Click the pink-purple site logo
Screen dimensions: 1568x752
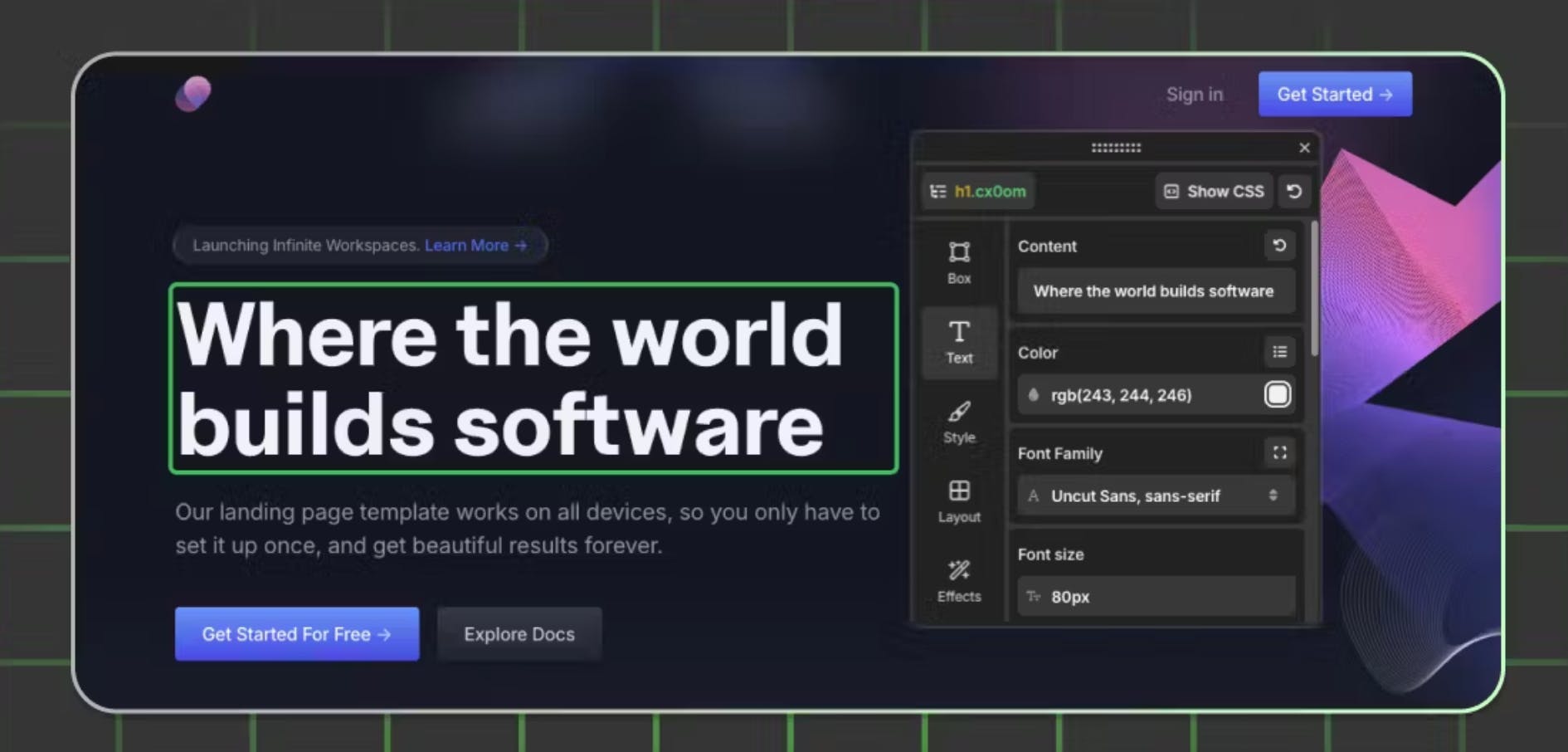pyautogui.click(x=193, y=94)
